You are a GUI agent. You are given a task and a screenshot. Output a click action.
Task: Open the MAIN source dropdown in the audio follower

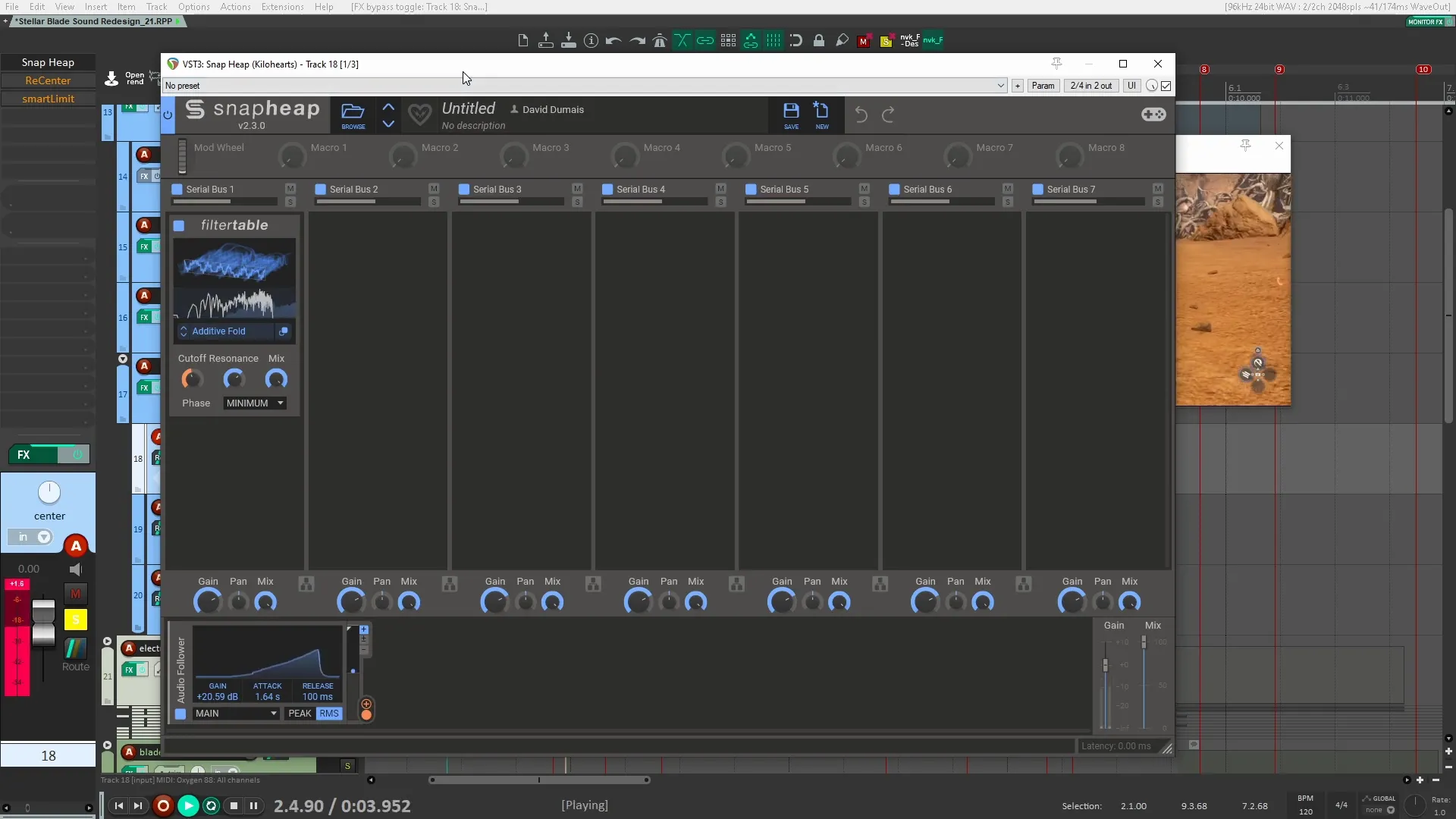click(x=235, y=714)
